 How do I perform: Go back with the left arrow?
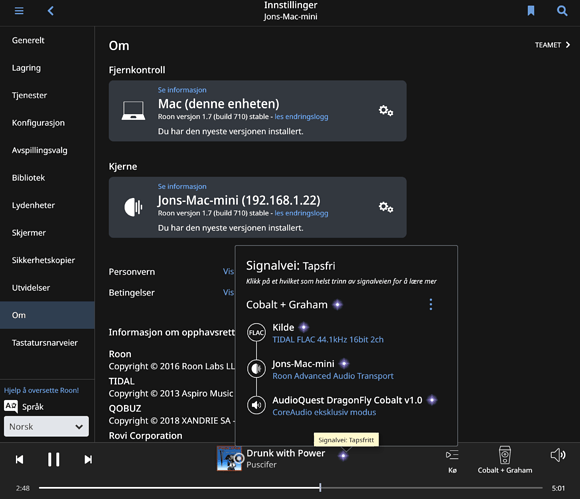pyautogui.click(x=51, y=11)
